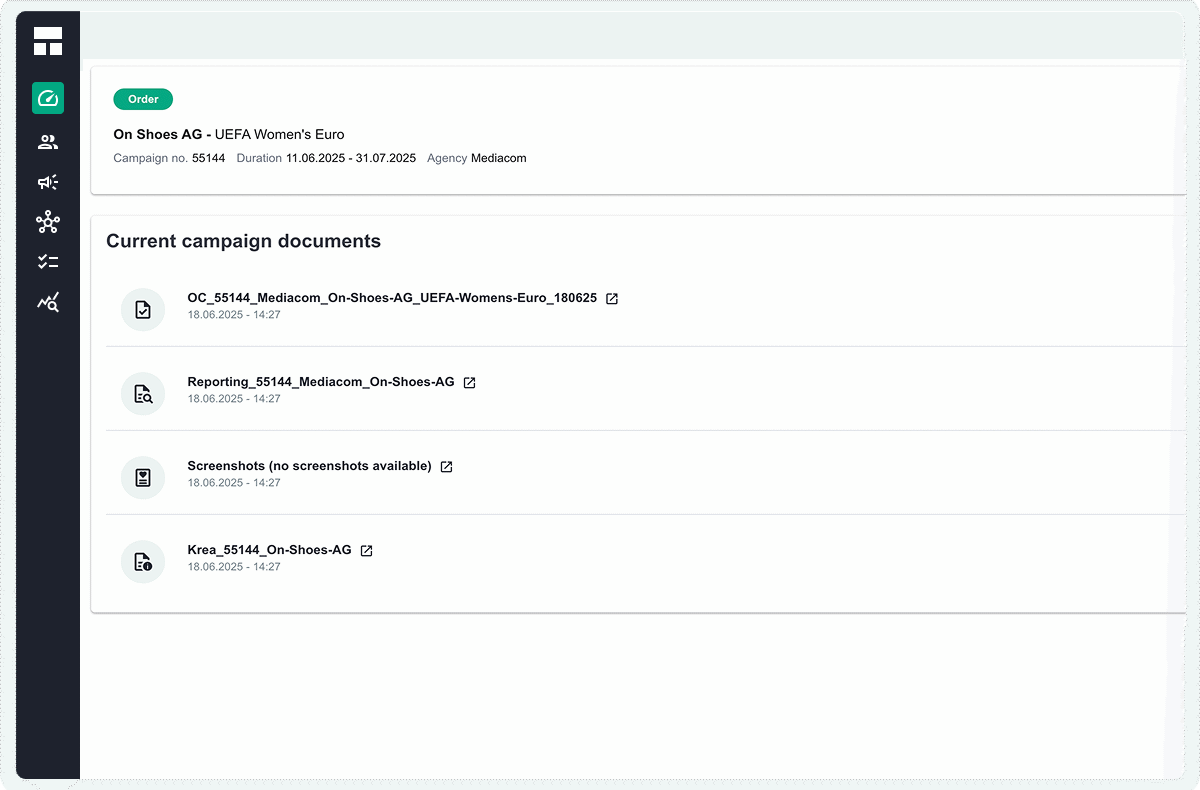The height and width of the screenshot is (790, 1200).
Task: Click the Current campaign documents heading
Action: point(243,241)
